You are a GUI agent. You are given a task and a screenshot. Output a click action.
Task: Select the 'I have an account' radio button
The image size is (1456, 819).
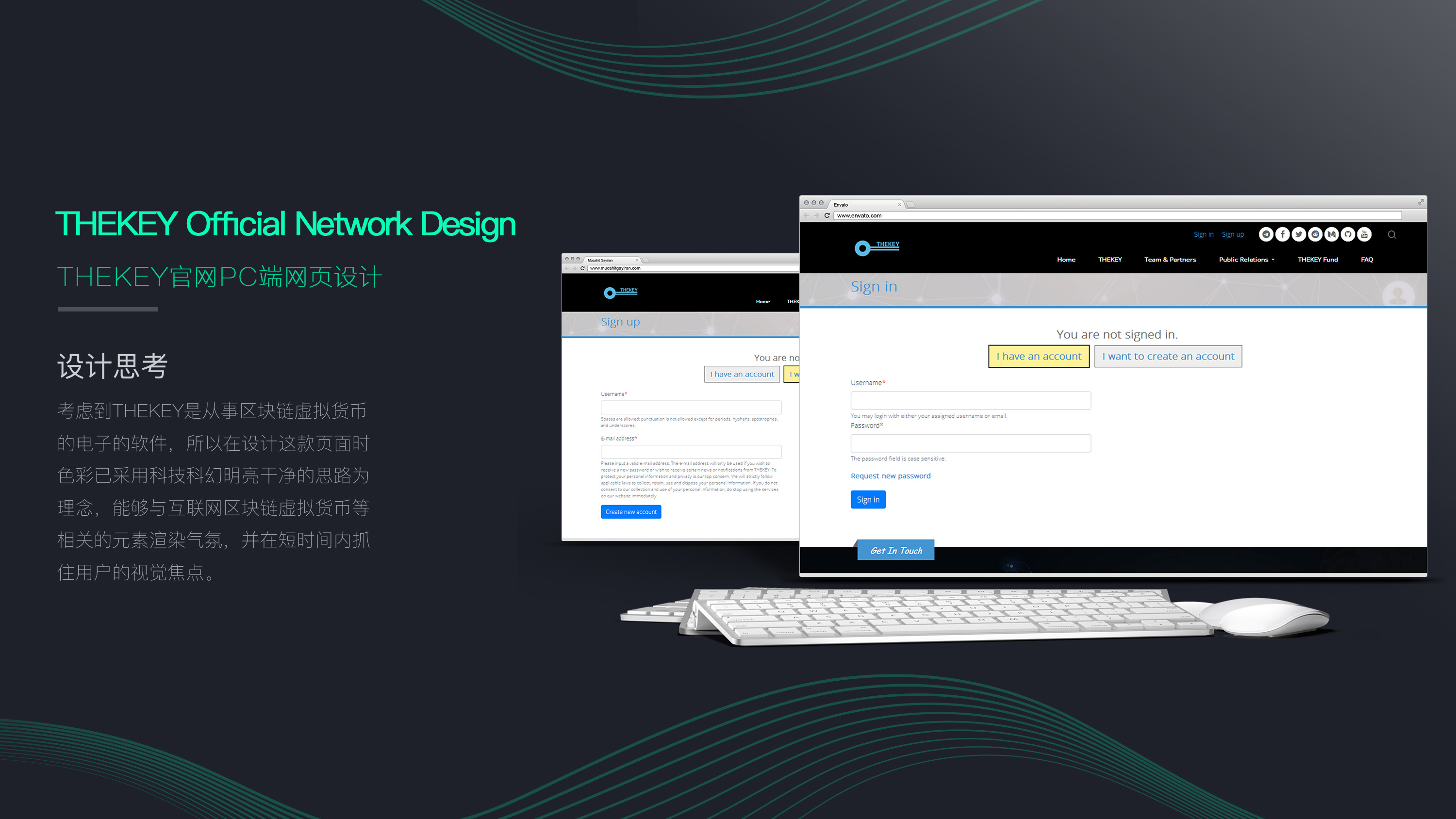(x=1038, y=356)
